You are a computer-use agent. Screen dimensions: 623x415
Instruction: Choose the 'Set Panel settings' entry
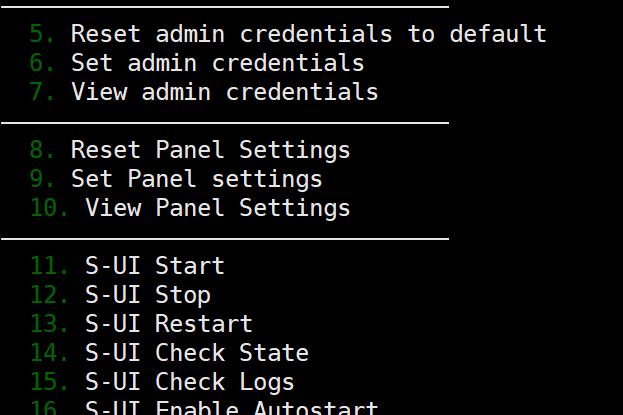pyautogui.click(x=196, y=179)
